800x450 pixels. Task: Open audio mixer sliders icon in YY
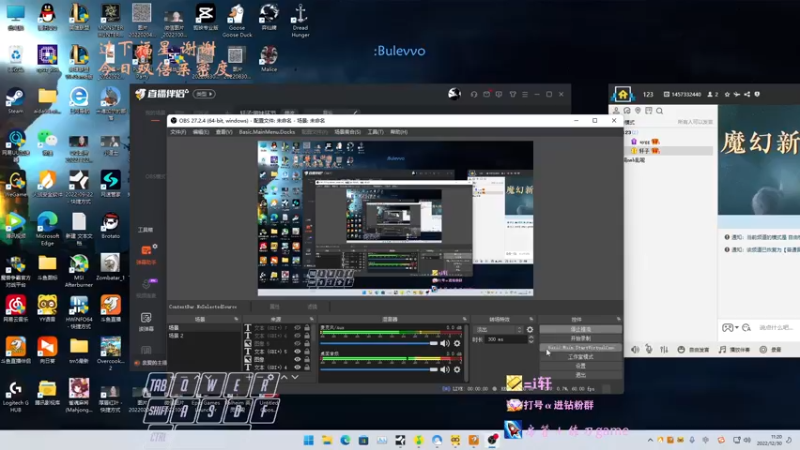(x=664, y=349)
